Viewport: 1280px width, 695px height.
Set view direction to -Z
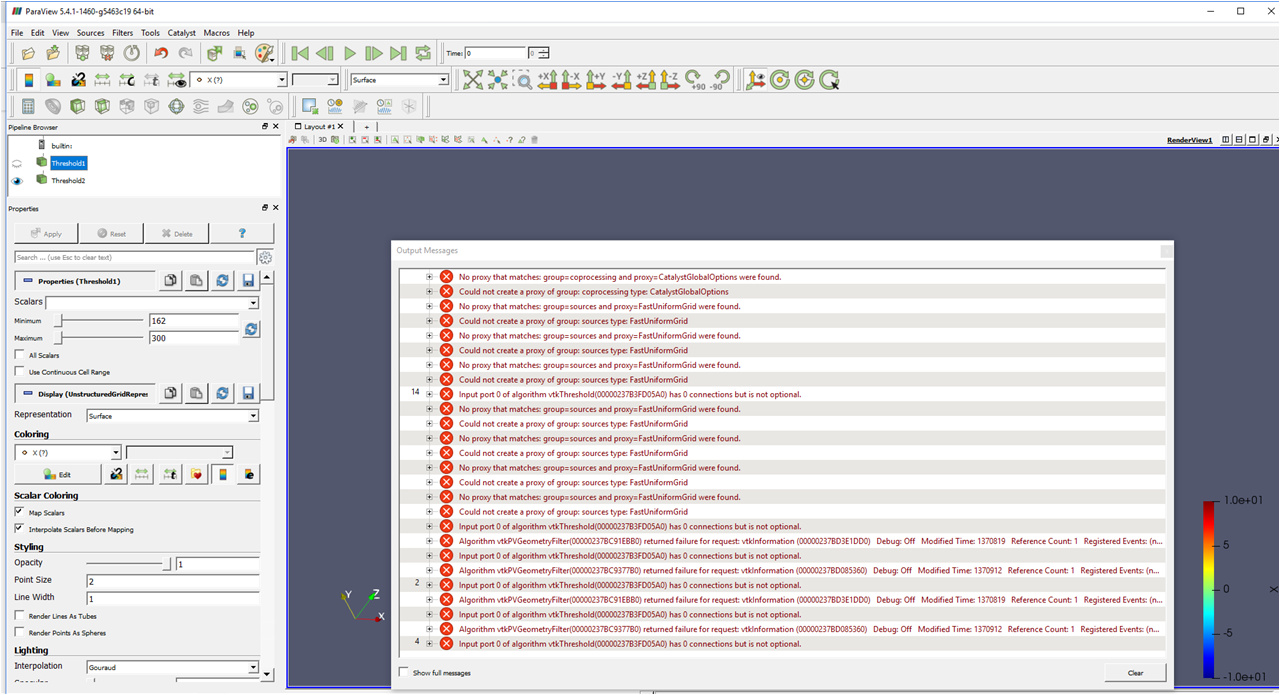[x=670, y=80]
